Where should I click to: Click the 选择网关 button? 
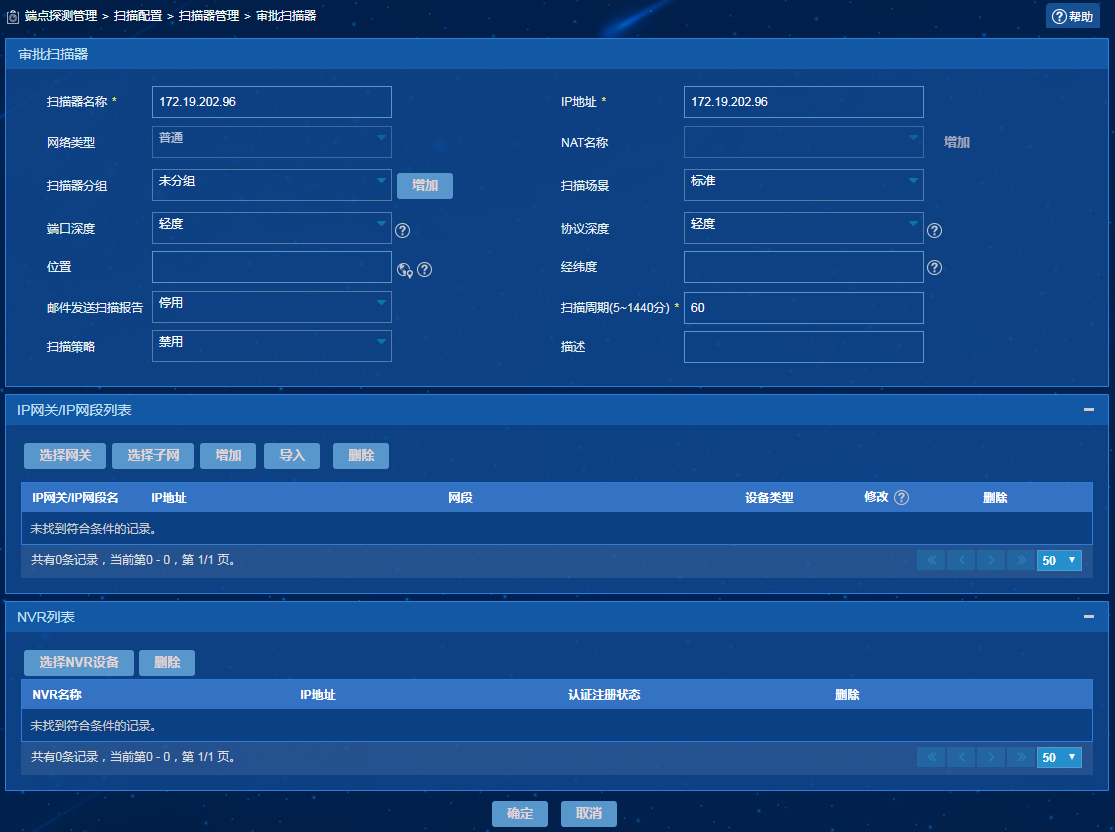coord(65,456)
